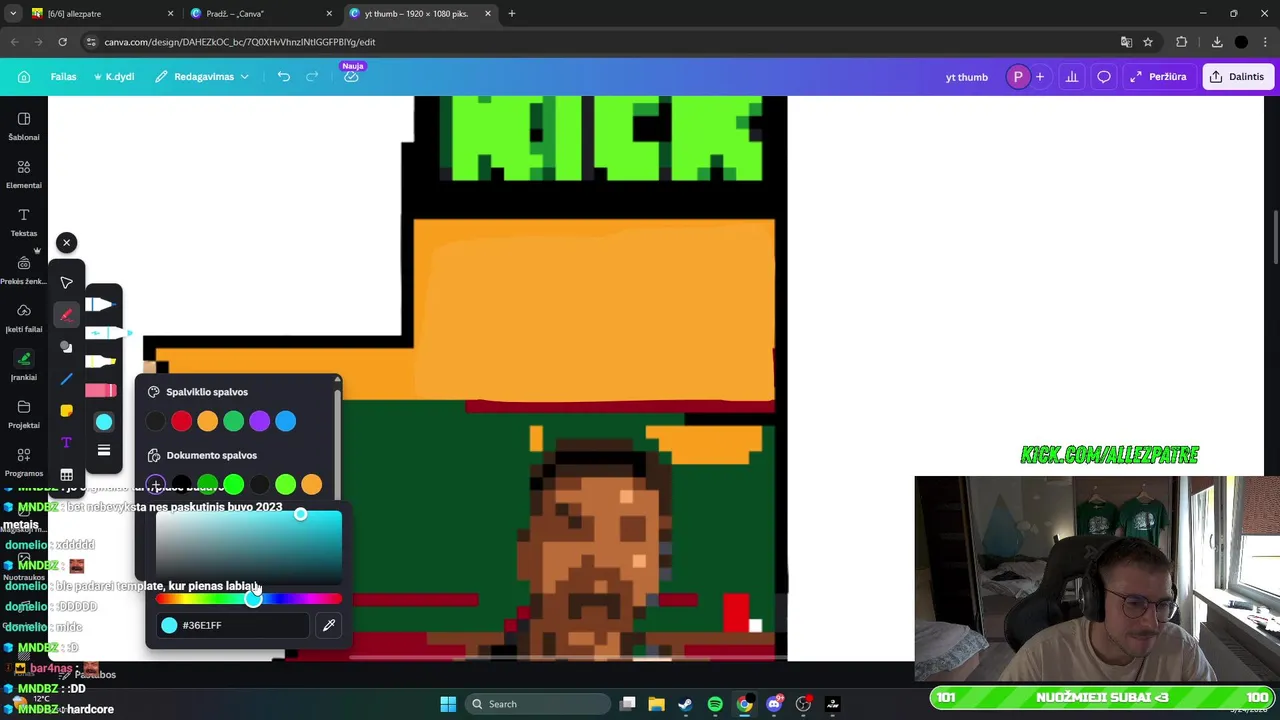Close the drawing toolbar with X
Image resolution: width=1280 pixels, height=720 pixels.
point(66,243)
